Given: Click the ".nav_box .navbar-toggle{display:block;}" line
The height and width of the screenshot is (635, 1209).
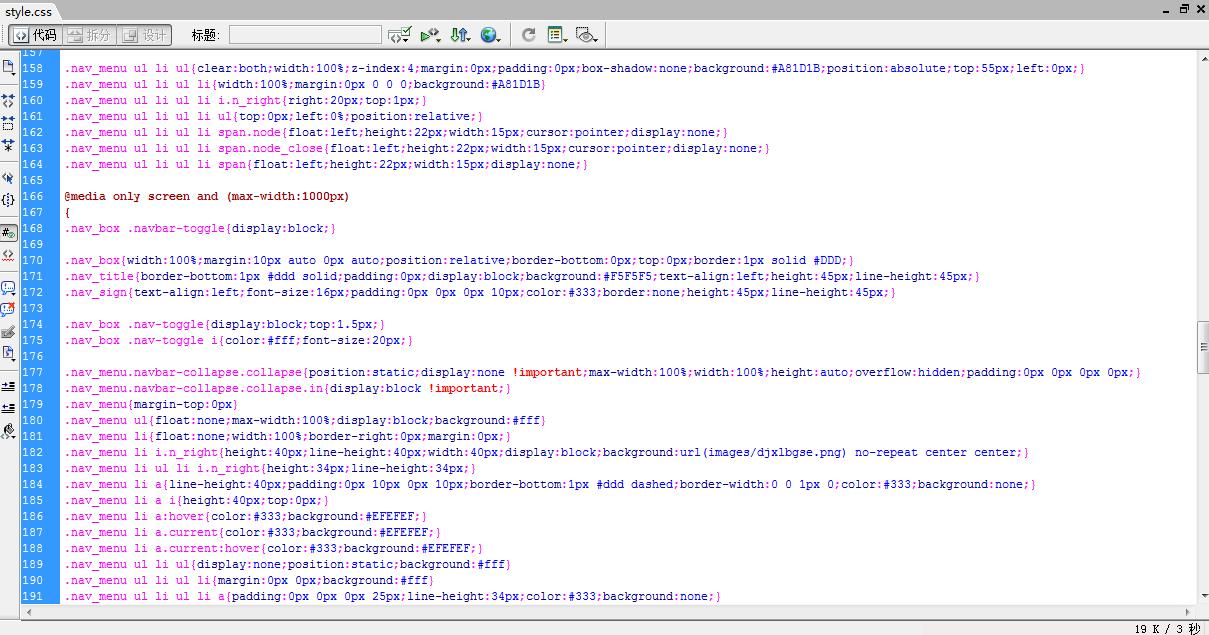Looking at the screenshot, I should 199,228.
